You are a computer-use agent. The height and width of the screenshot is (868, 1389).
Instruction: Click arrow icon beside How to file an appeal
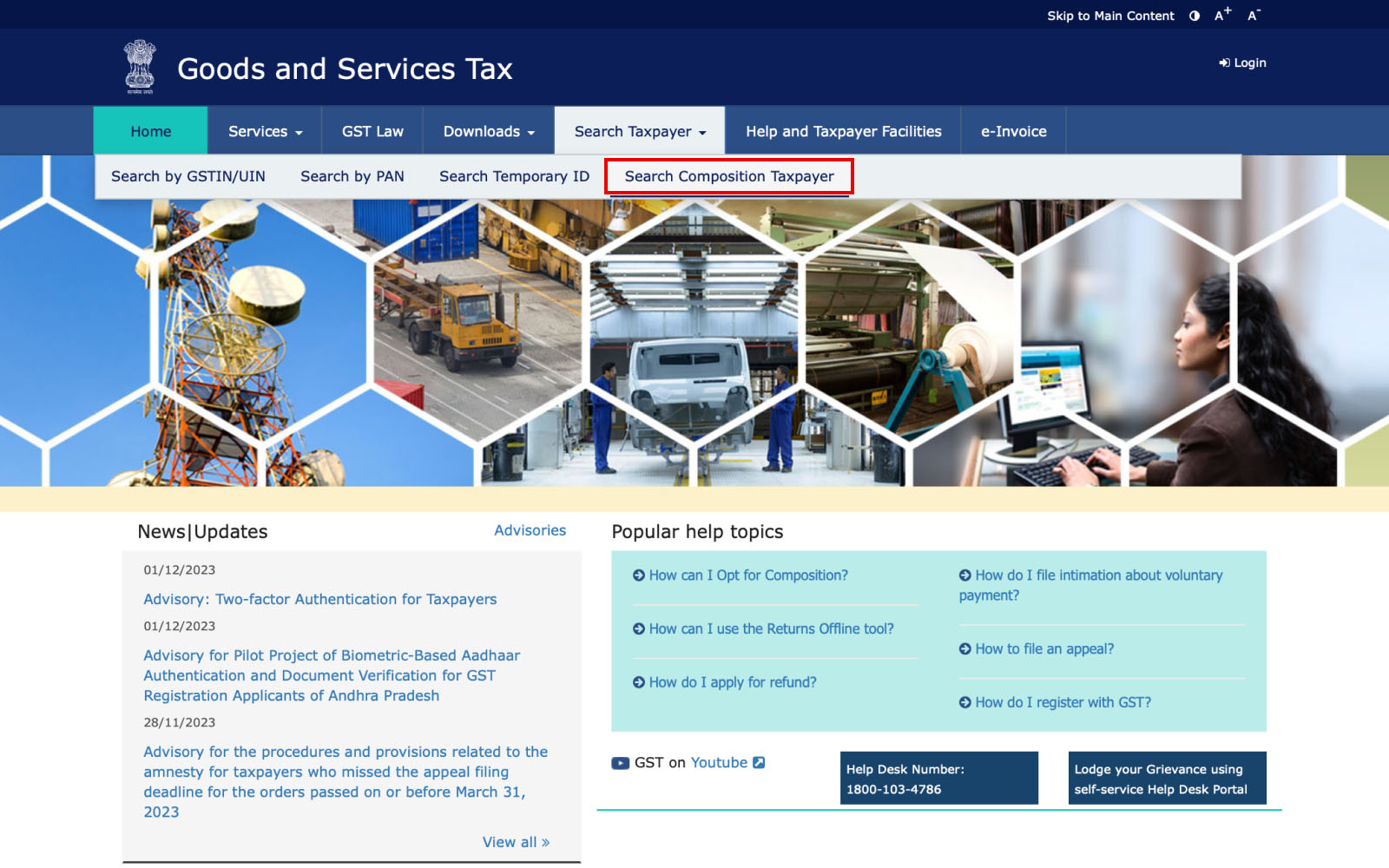[964, 649]
